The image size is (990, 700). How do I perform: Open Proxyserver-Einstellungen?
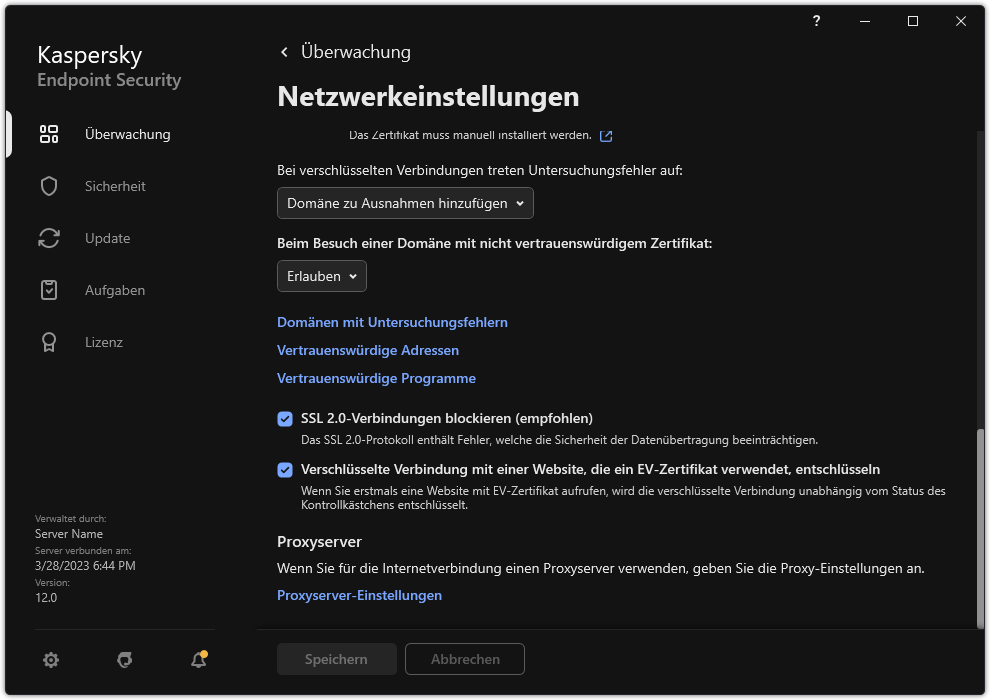(359, 595)
